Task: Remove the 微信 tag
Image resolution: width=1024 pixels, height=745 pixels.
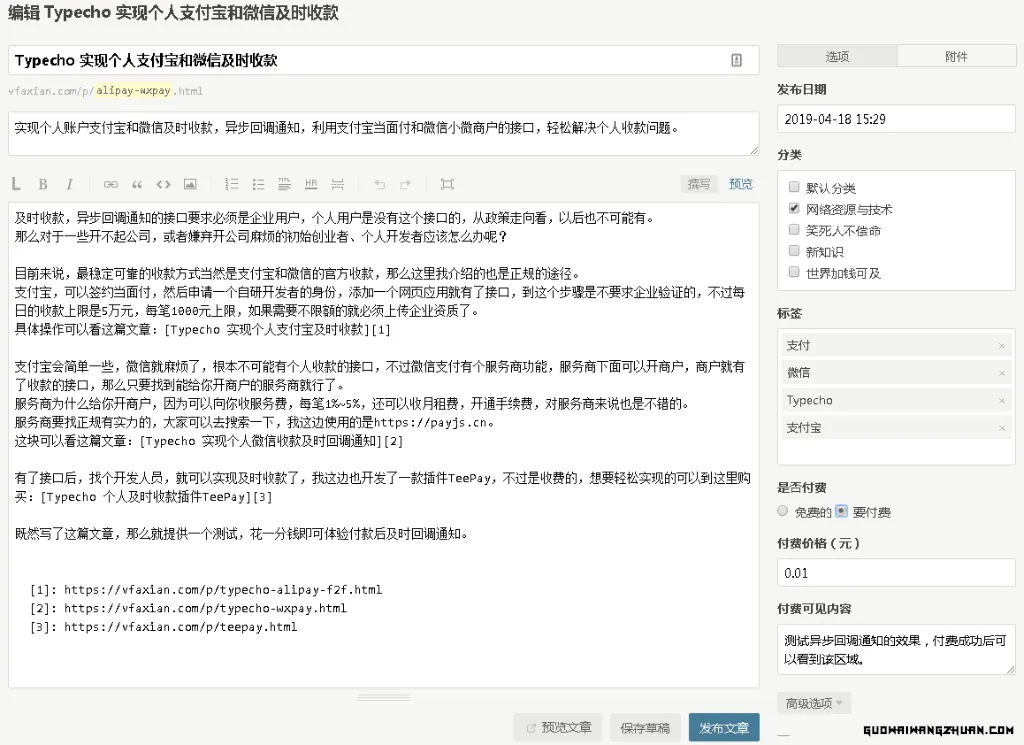Action: coord(1002,373)
